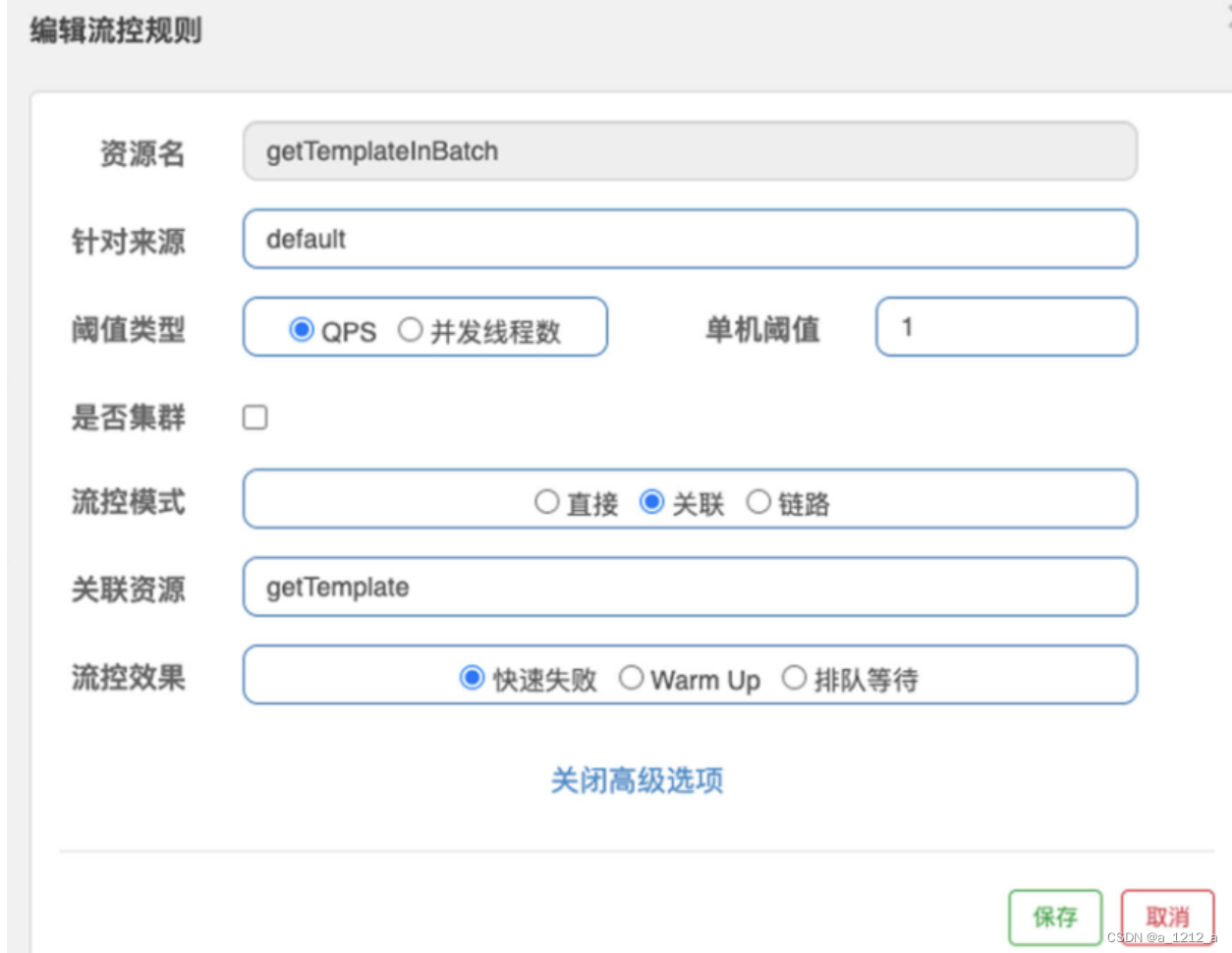Click the 流控模式 label
Viewport: 1232px width, 953px height.
(128, 502)
